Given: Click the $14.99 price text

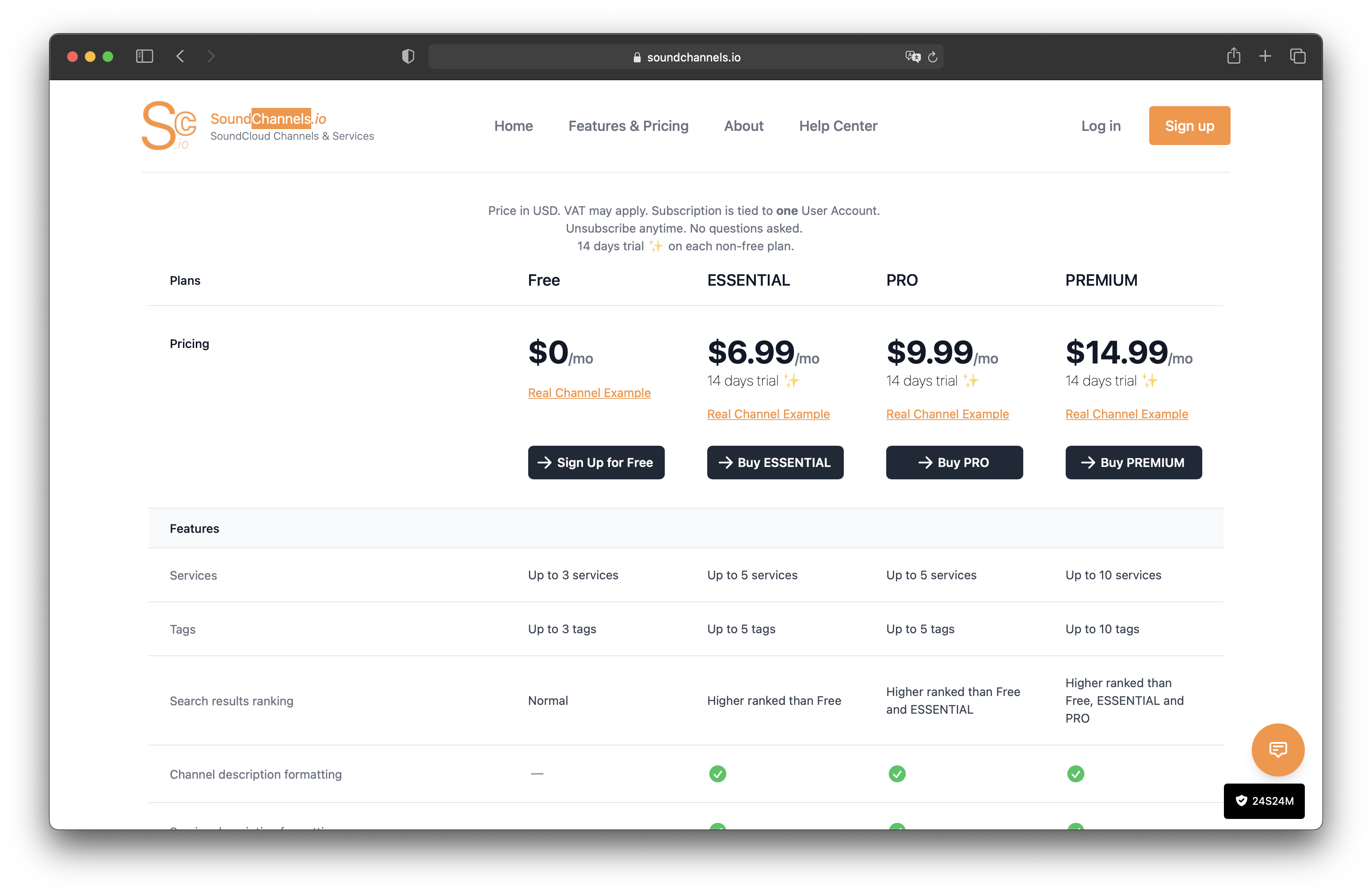Looking at the screenshot, I should point(1117,352).
